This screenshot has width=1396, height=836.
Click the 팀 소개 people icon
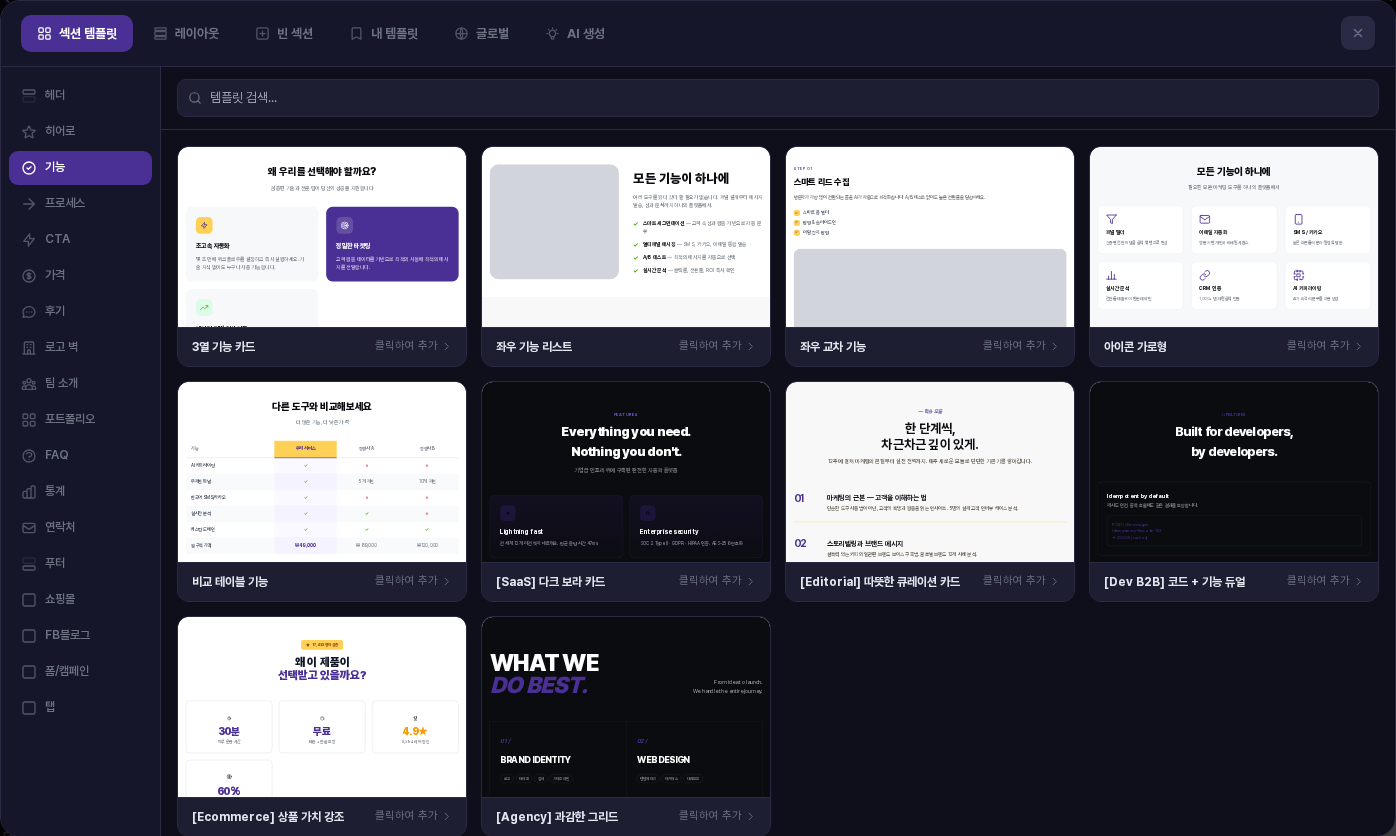click(x=29, y=383)
